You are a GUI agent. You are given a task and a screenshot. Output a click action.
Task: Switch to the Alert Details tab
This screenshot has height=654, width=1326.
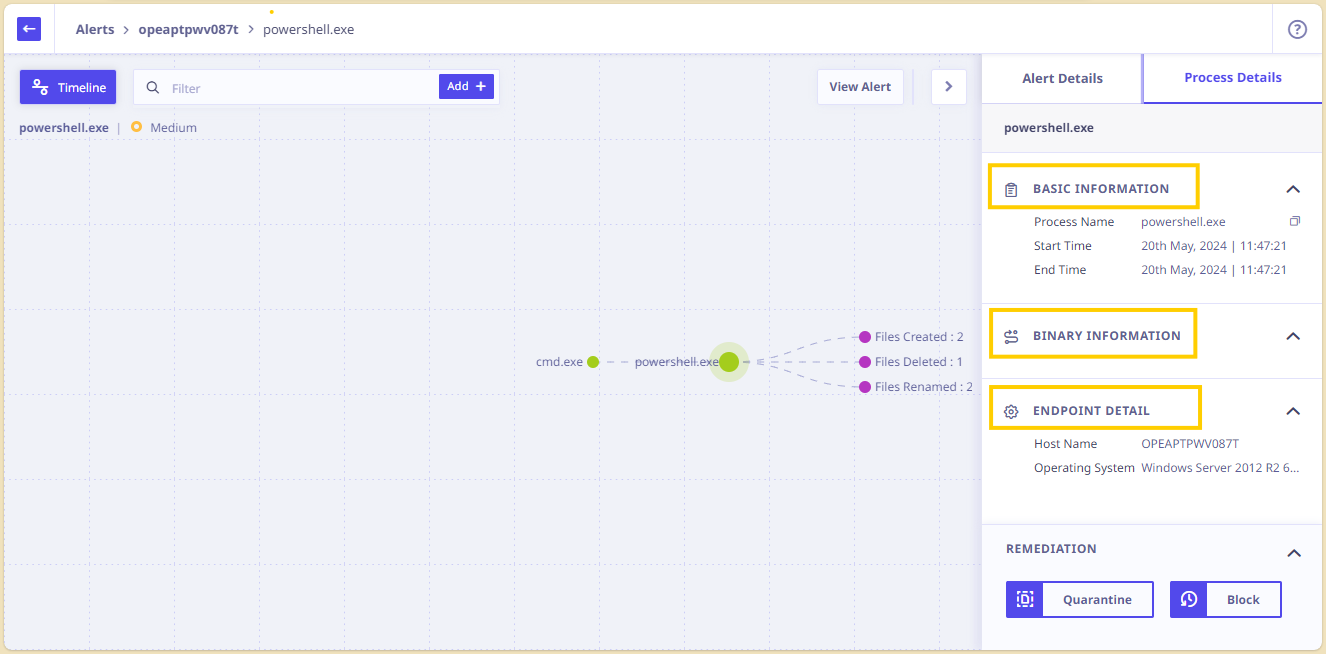pyautogui.click(x=1062, y=78)
